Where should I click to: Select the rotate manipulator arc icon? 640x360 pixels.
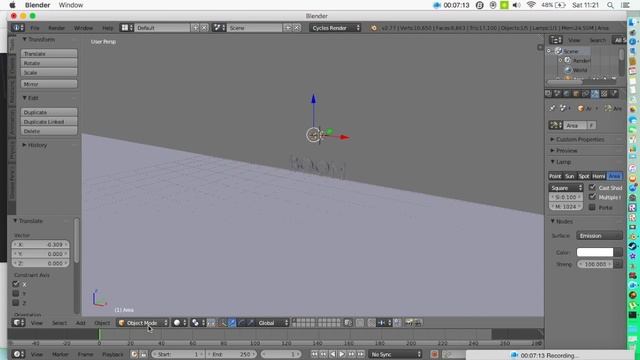click(x=241, y=322)
